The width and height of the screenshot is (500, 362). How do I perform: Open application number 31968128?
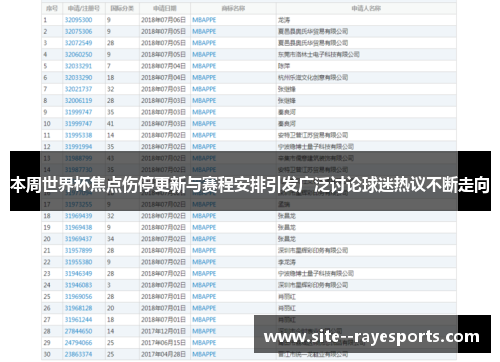tap(78, 308)
